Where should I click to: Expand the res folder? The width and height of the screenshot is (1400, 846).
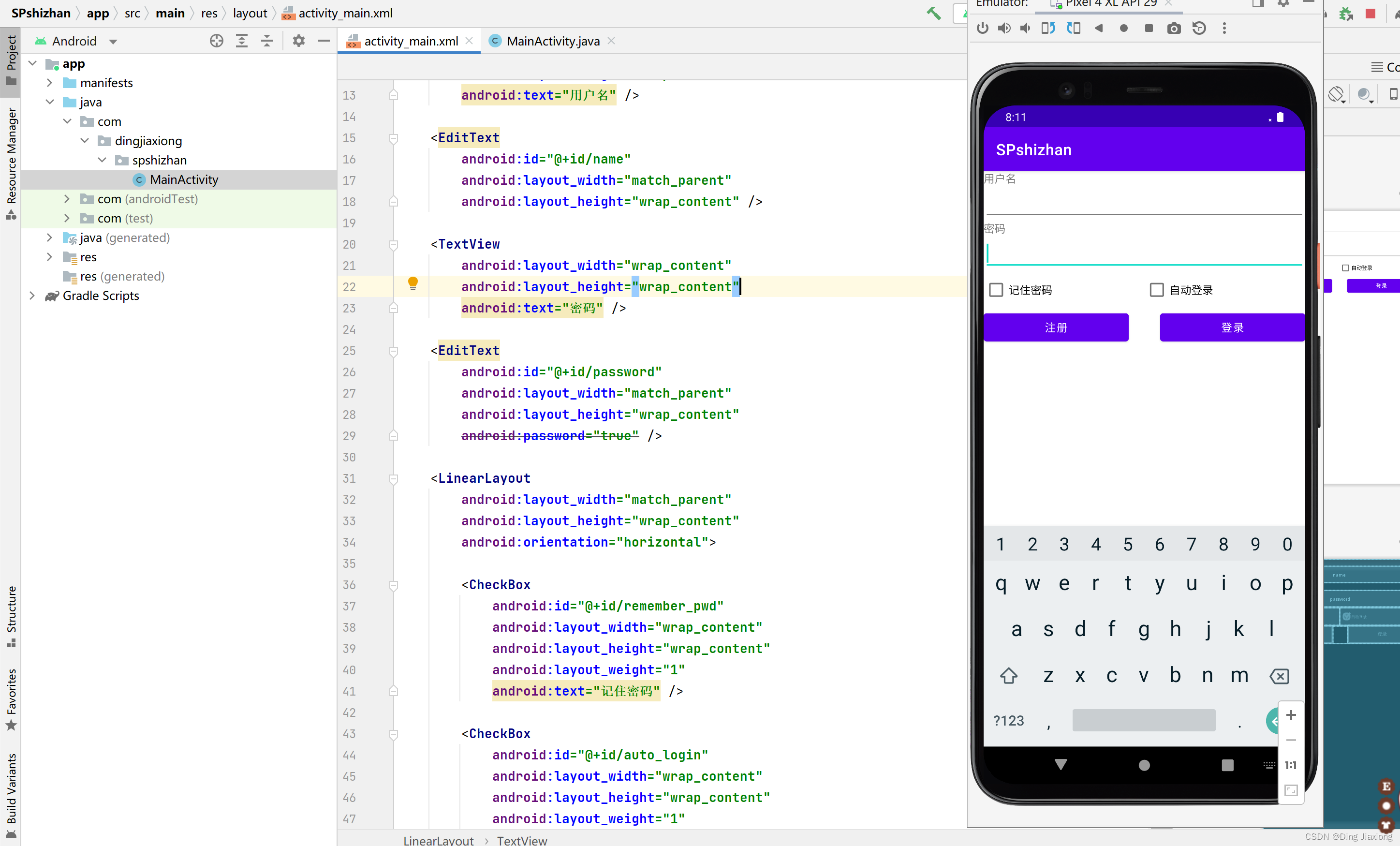point(49,257)
